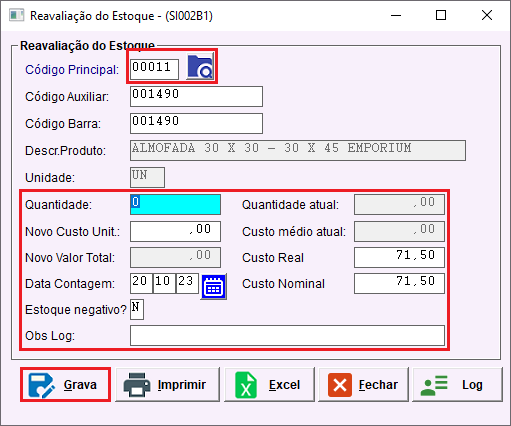The height and width of the screenshot is (426, 511).
Task: Print using the Imprimir button
Action: click(x=167, y=385)
